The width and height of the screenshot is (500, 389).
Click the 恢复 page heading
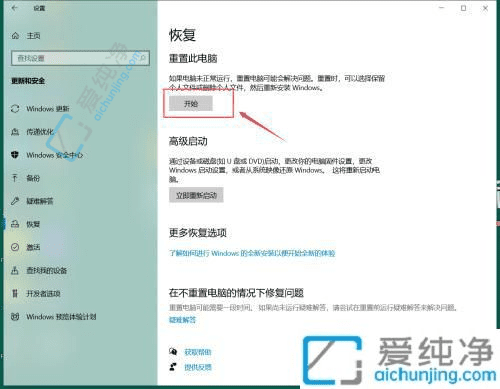pyautogui.click(x=182, y=35)
